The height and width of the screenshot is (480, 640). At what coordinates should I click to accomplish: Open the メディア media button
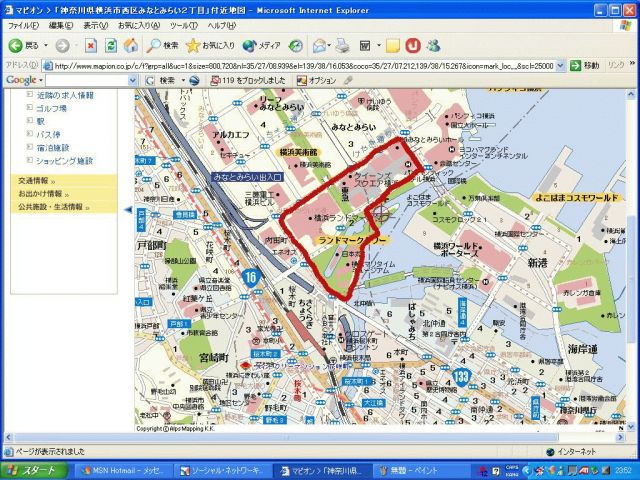point(261,46)
